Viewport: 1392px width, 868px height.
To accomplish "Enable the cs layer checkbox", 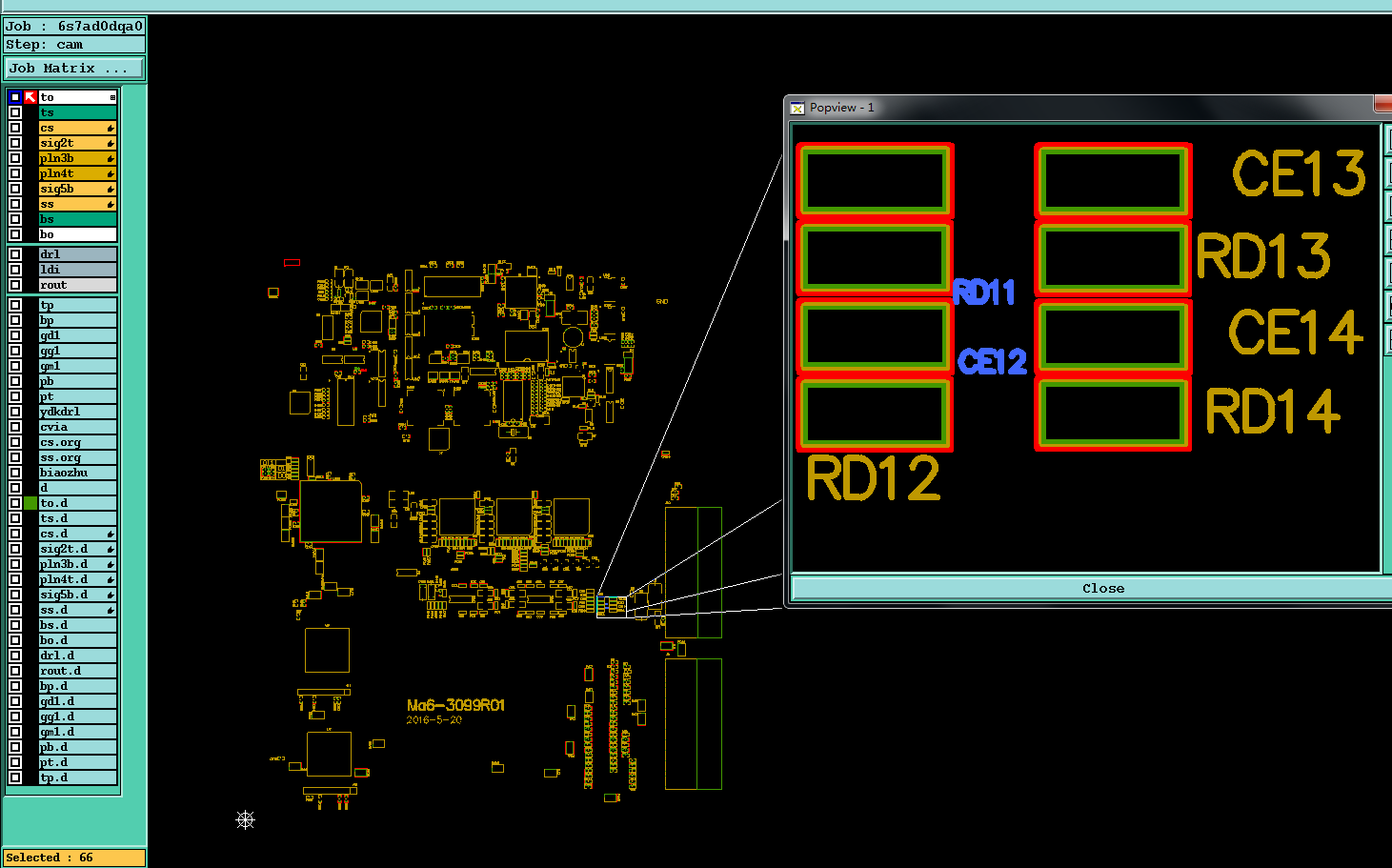I will [x=15, y=128].
